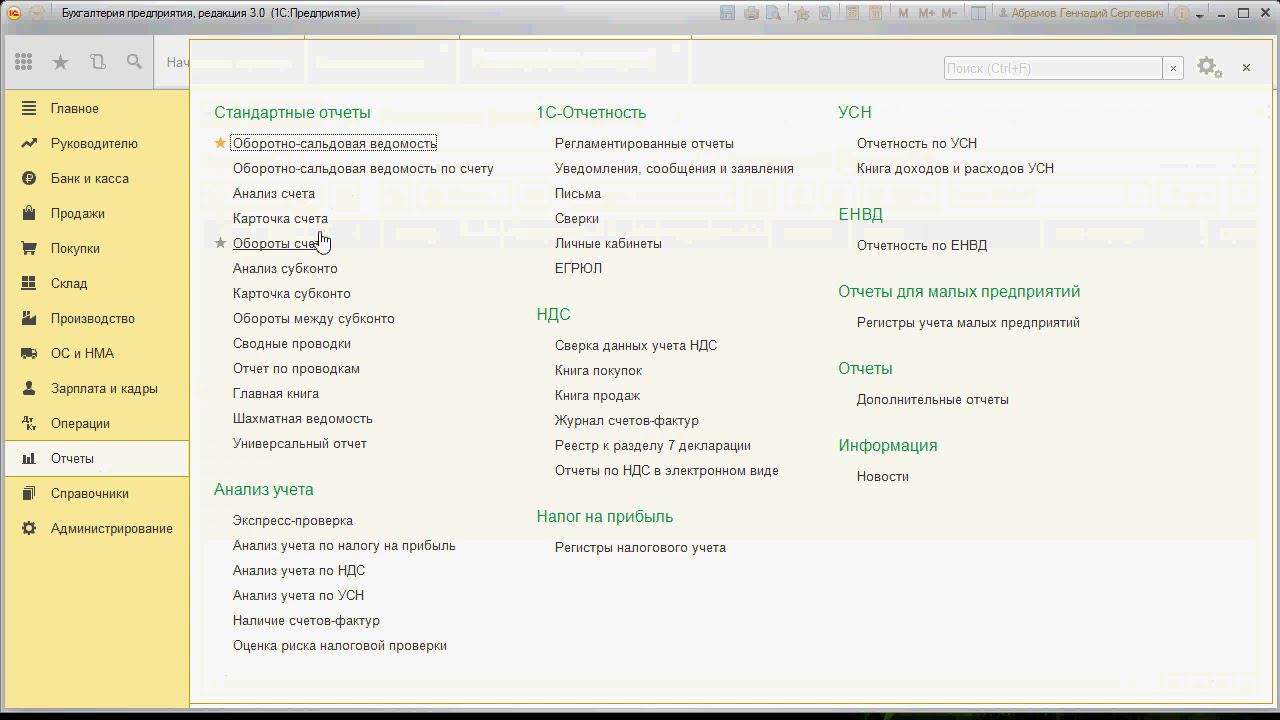Click the magnifier search icon in left toolbar
1280x720 pixels.
click(134, 62)
